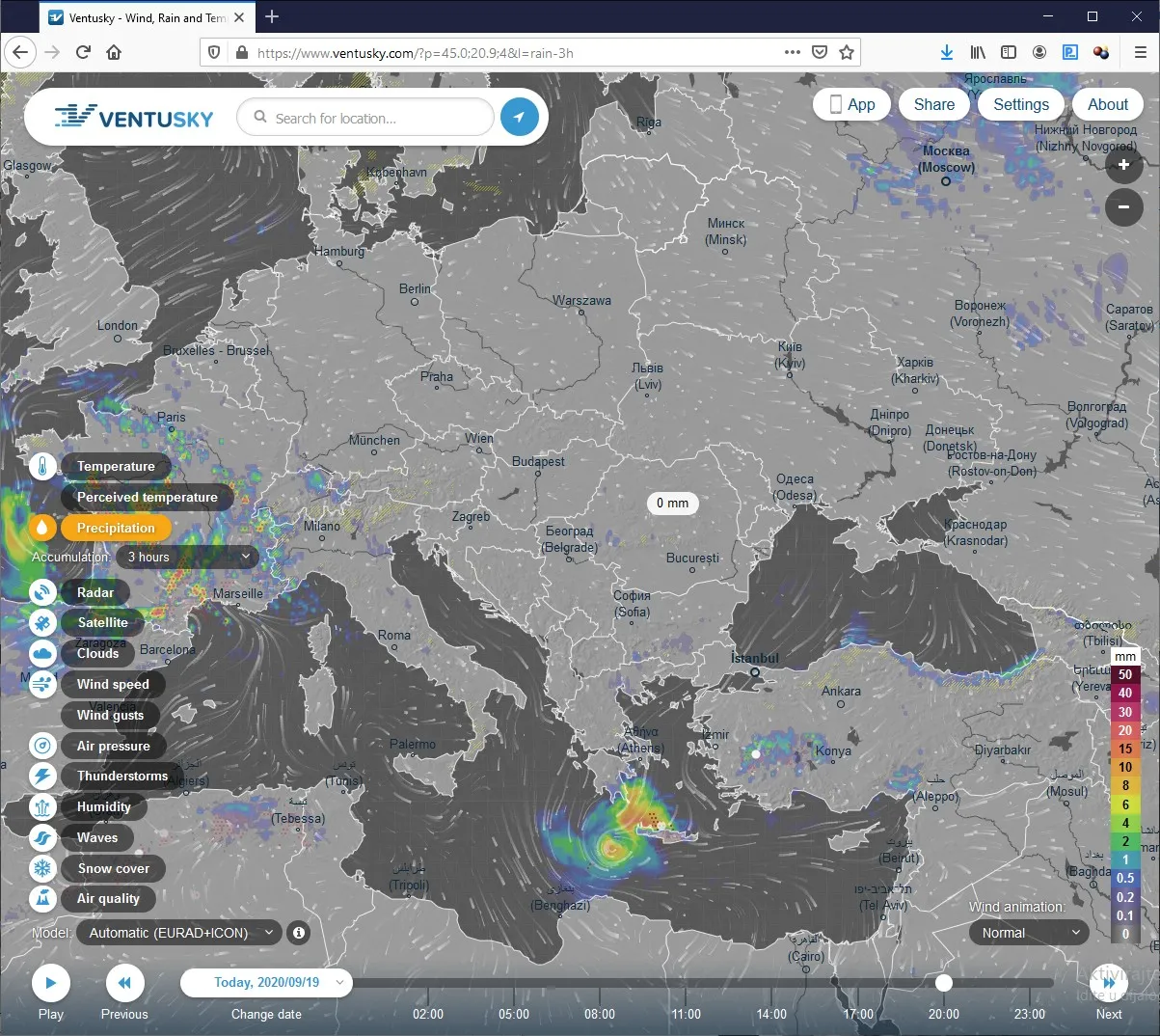This screenshot has width=1160, height=1036.
Task: Go to browser home page
Action: (114, 52)
